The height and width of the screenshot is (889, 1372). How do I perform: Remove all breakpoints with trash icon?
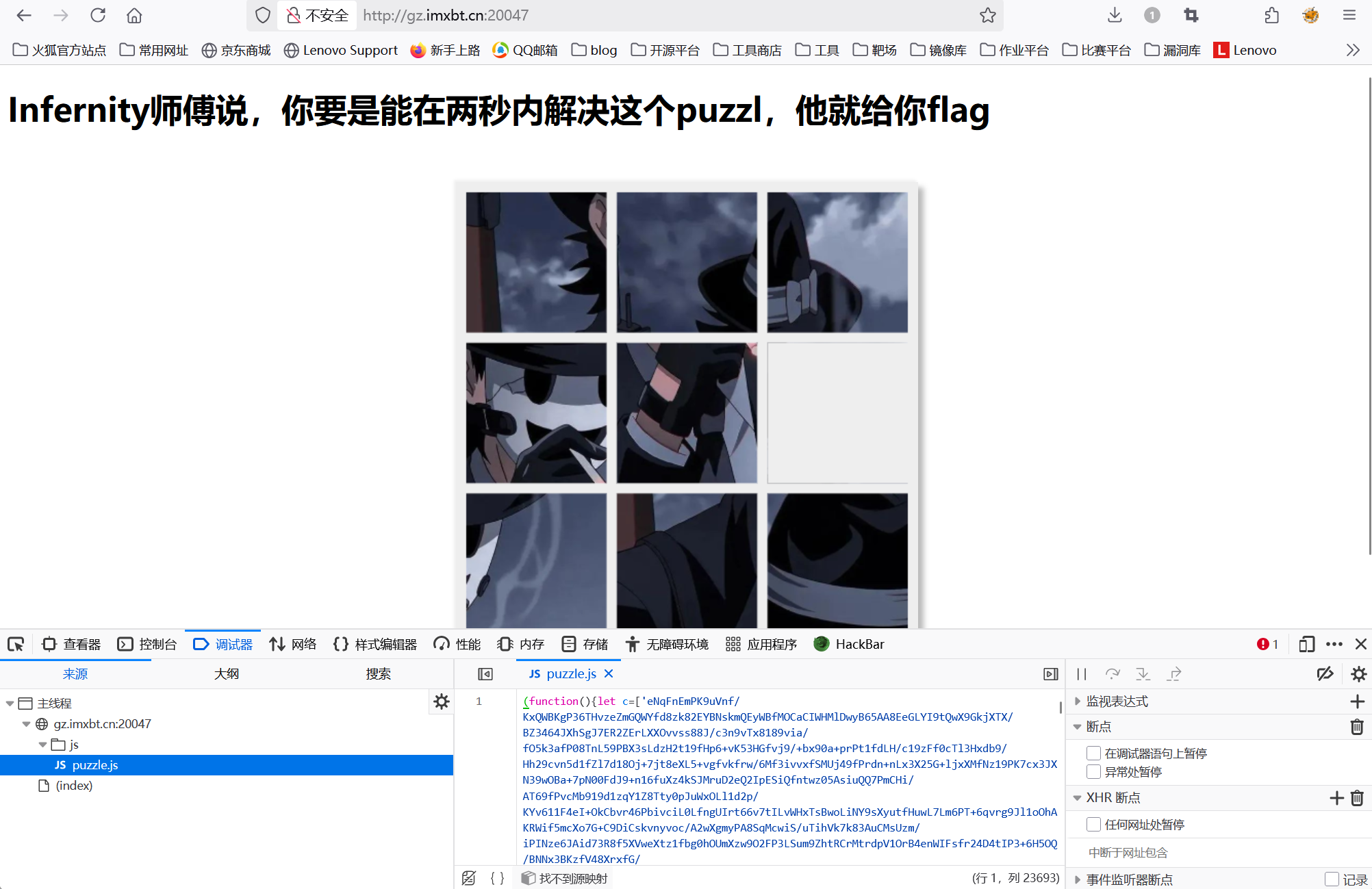coord(1357,727)
